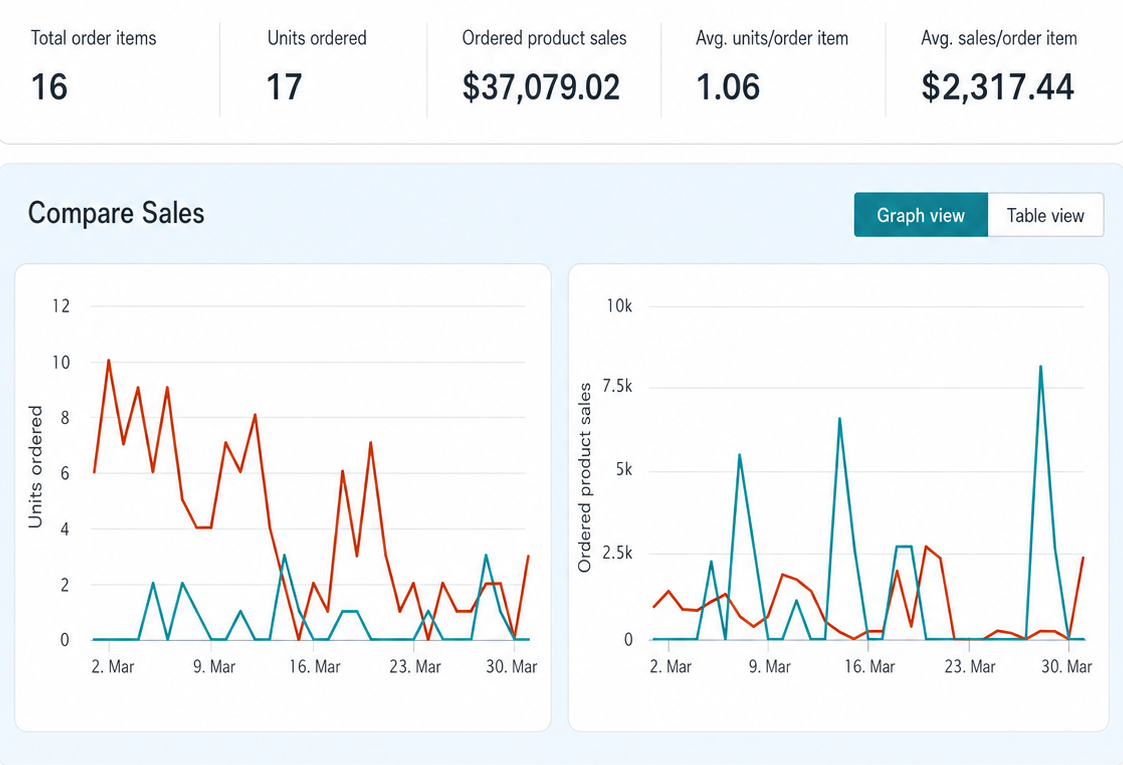This screenshot has width=1123, height=765.
Task: Click the 10k label on sales chart
Action: point(620,307)
